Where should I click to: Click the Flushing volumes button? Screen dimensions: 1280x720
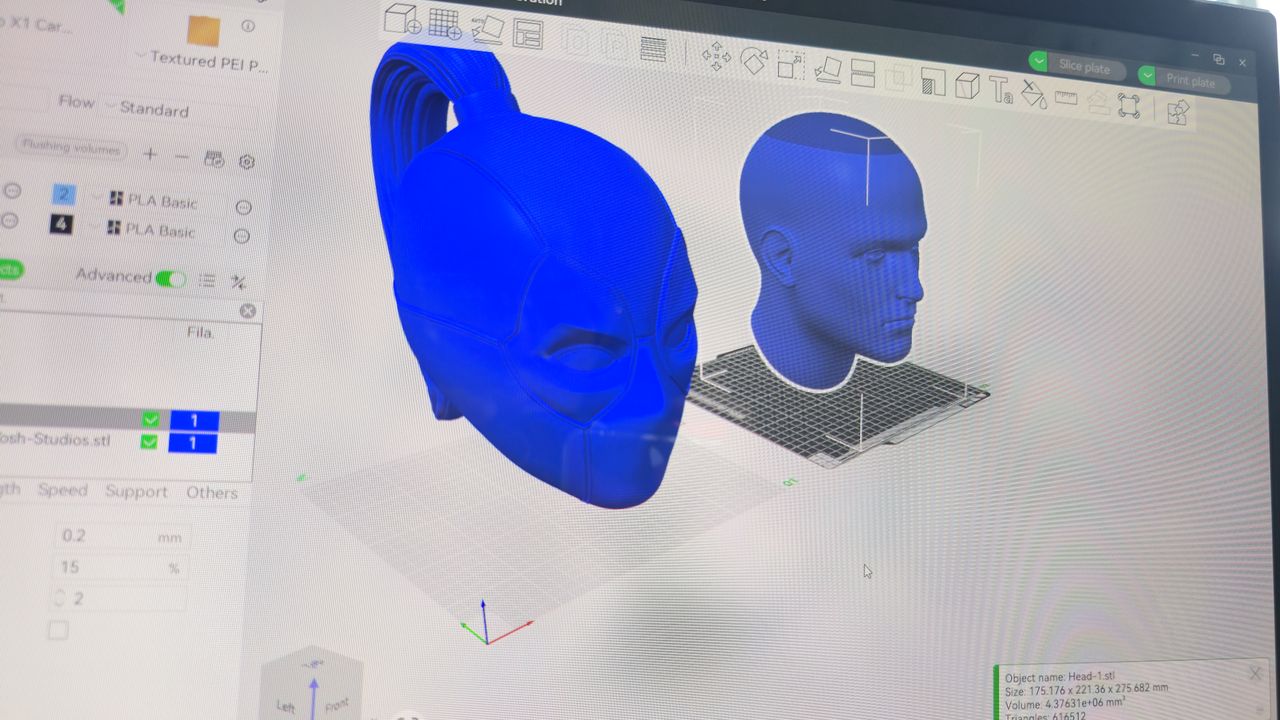coord(72,148)
